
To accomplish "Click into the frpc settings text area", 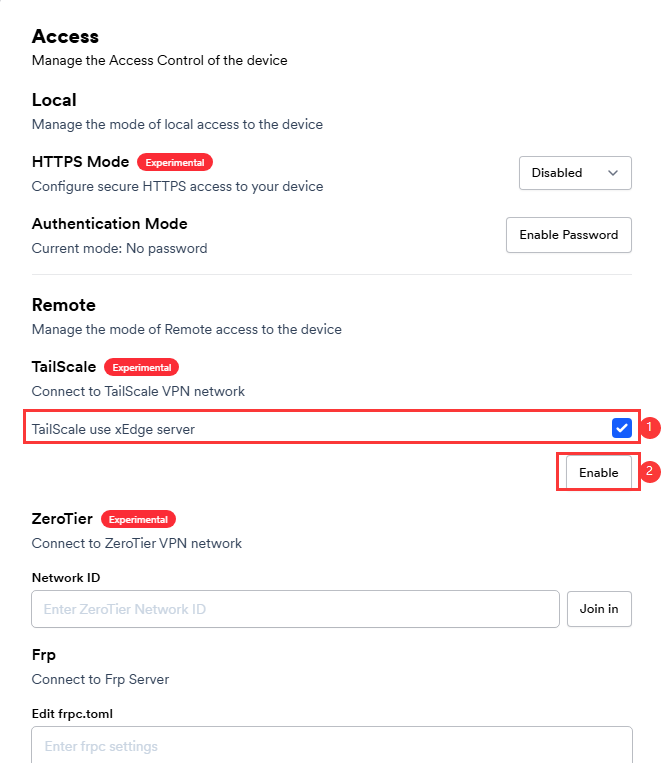I will (332, 746).
